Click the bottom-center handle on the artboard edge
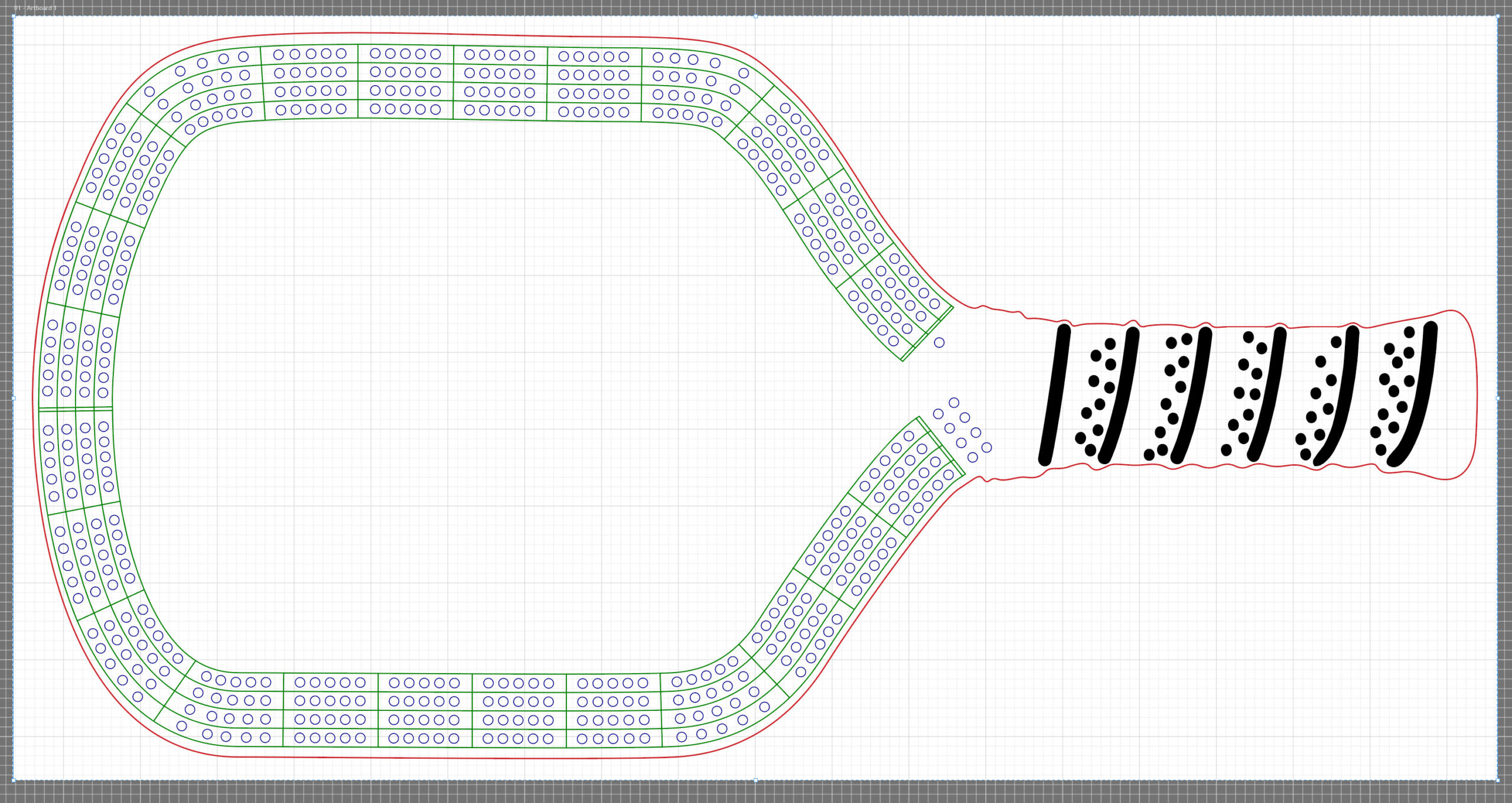The image size is (1512, 803). pos(755,781)
